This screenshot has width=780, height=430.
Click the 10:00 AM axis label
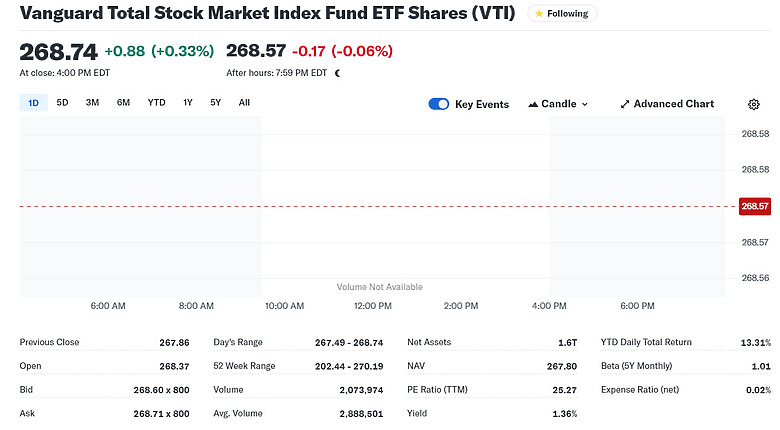click(285, 306)
